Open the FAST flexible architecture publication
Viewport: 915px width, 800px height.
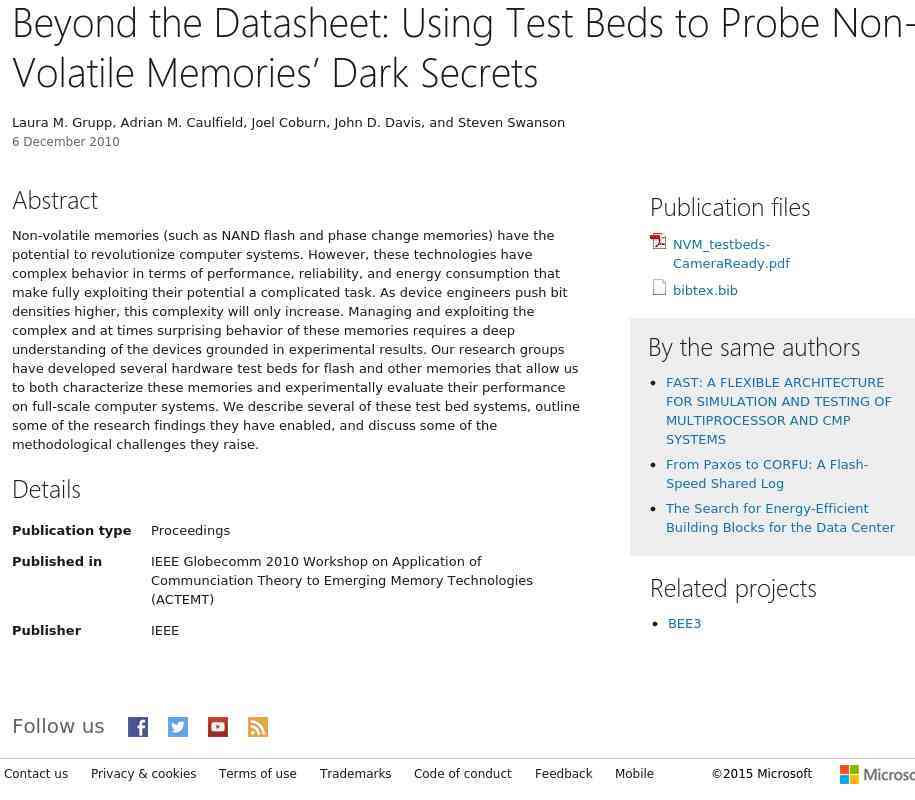click(778, 411)
